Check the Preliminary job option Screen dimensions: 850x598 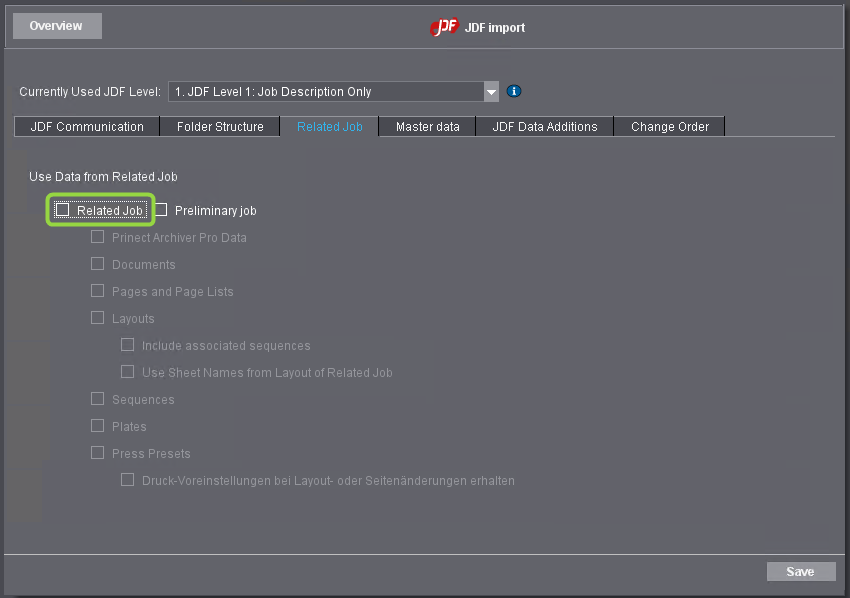click(x=162, y=210)
